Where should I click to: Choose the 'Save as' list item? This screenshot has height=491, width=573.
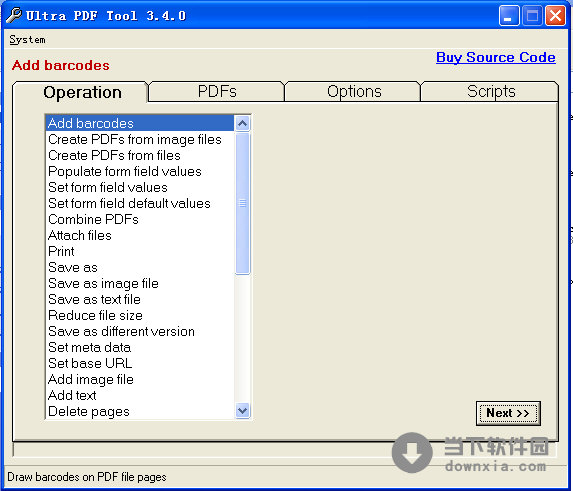pyautogui.click(x=140, y=267)
